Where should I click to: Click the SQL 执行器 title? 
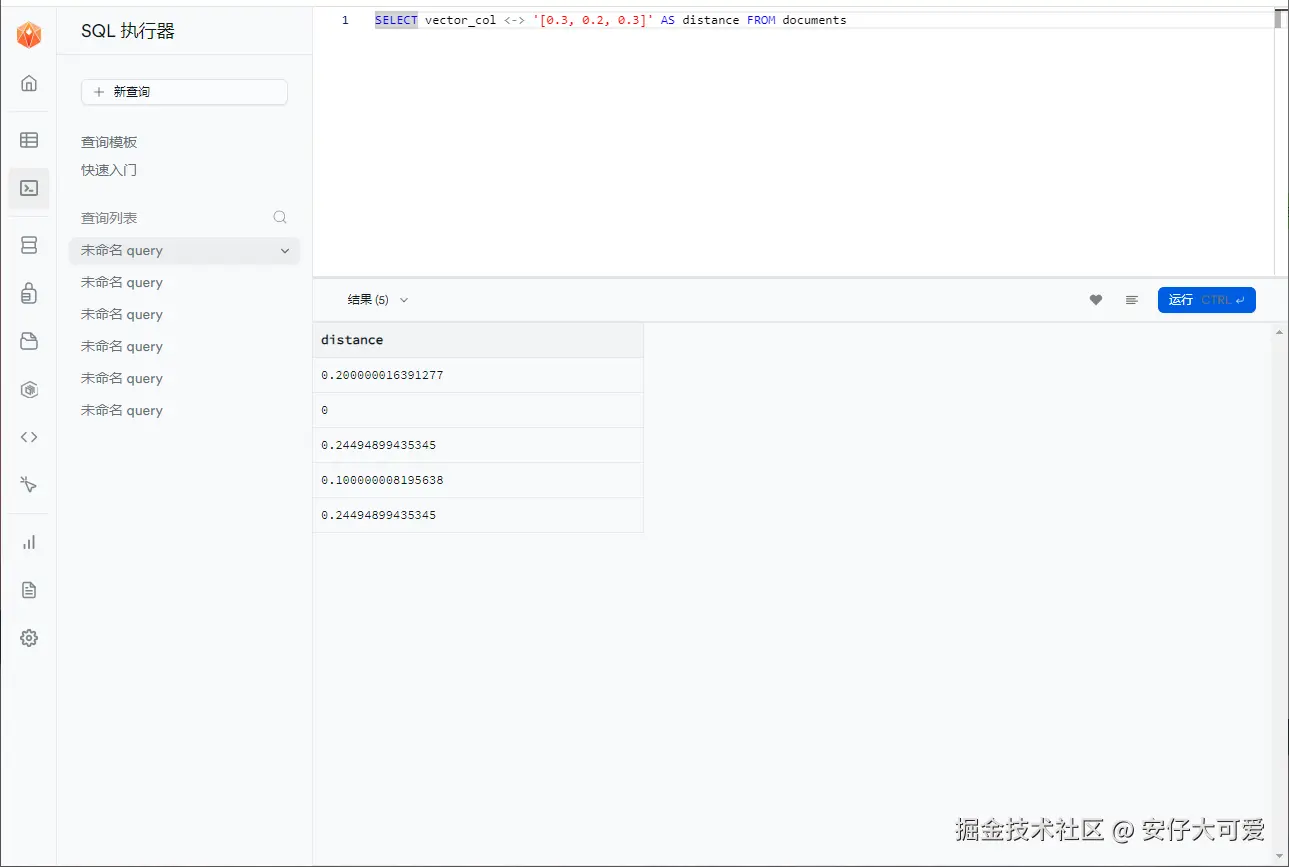click(x=128, y=32)
